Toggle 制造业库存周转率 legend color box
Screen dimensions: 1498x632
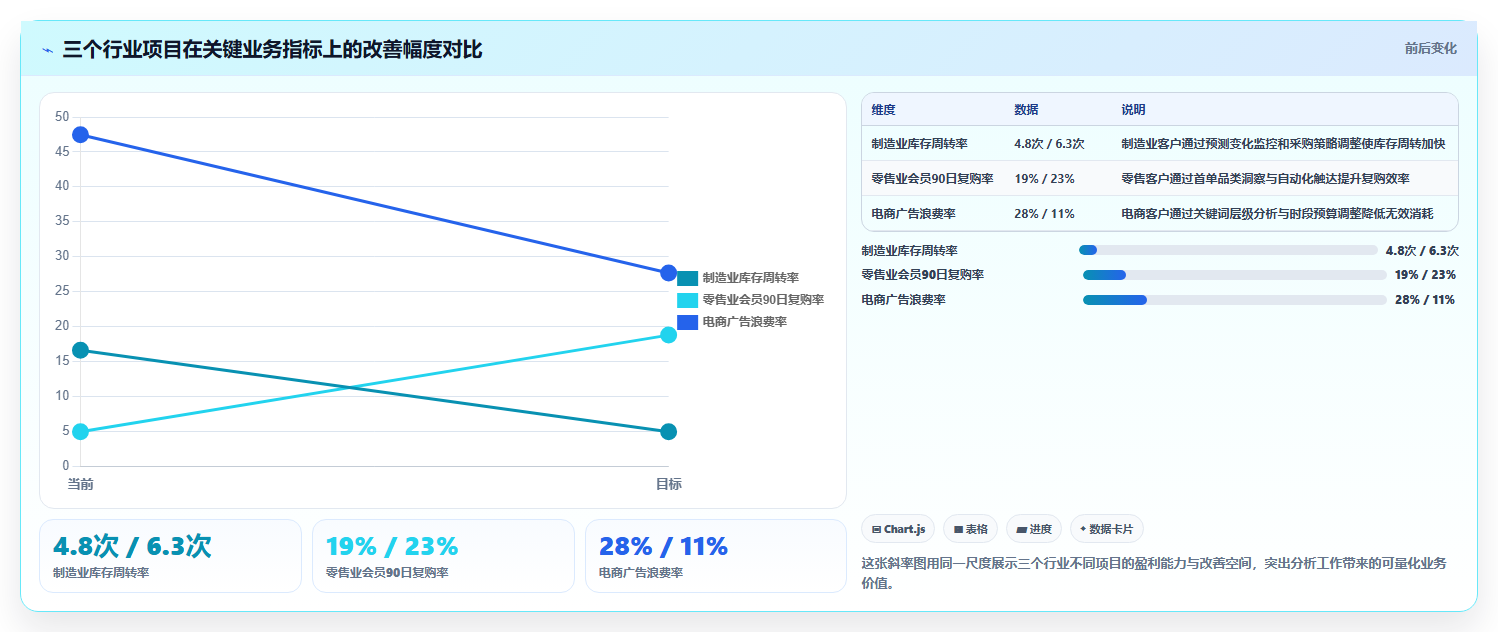[687, 278]
